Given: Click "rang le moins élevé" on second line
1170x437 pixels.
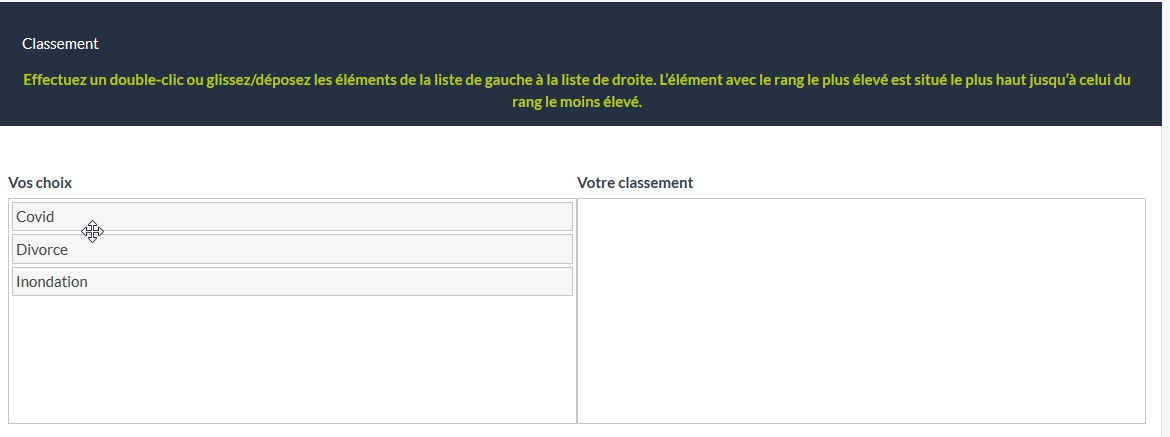Looking at the screenshot, I should [577, 103].
